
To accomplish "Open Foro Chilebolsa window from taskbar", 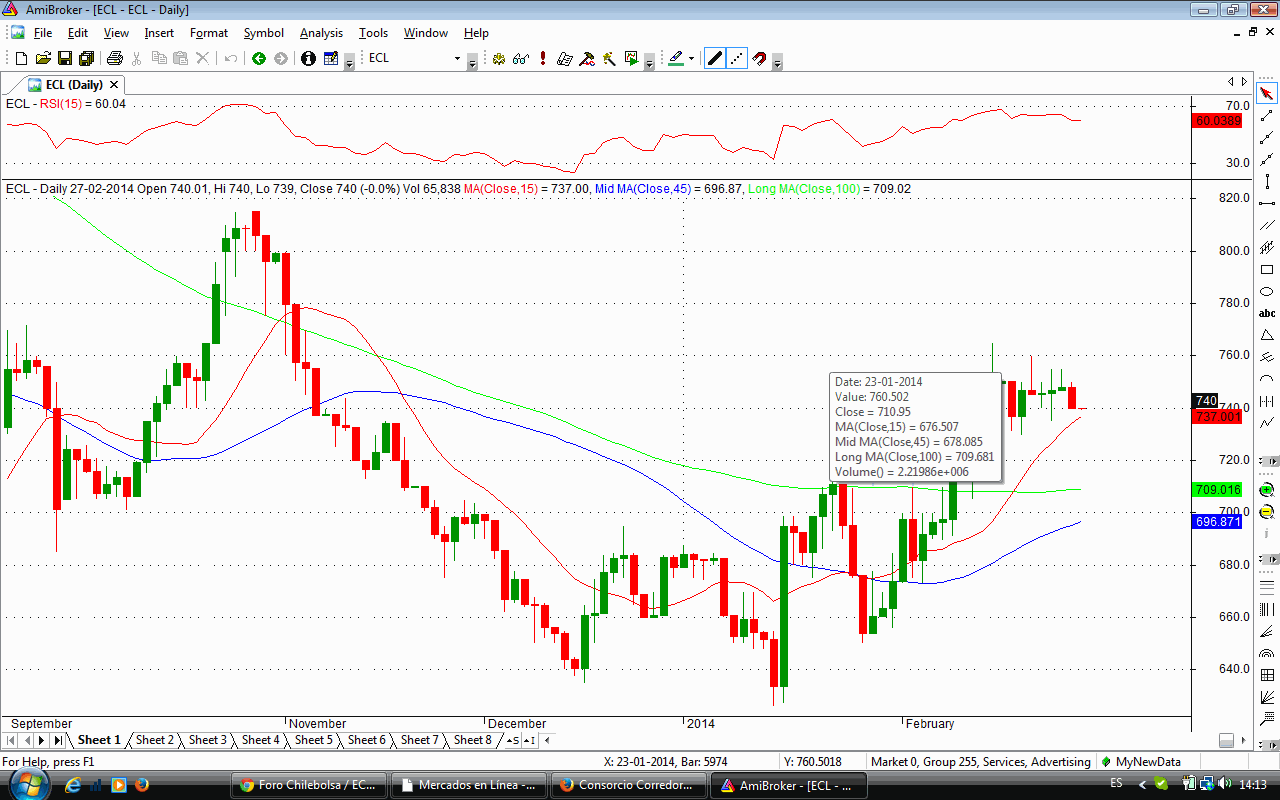I will tap(308, 785).
